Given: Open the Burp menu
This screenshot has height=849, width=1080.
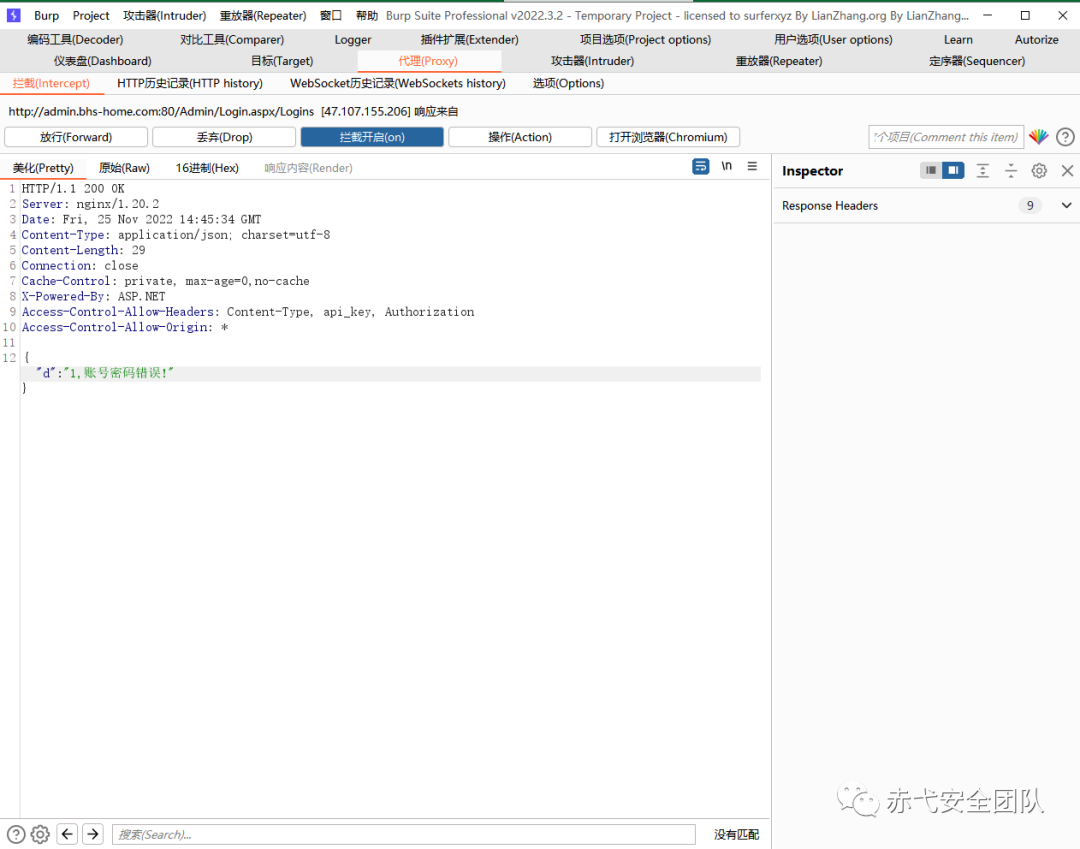Looking at the screenshot, I should coord(46,15).
